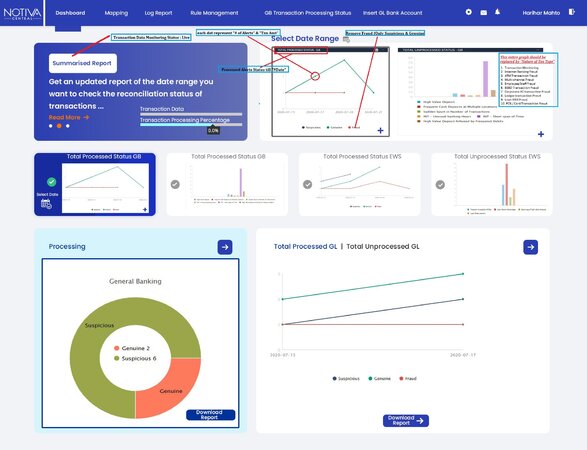587x450 pixels.
Task: Expand Total Processed Status GB chart plus icon
Action: coord(380,130)
